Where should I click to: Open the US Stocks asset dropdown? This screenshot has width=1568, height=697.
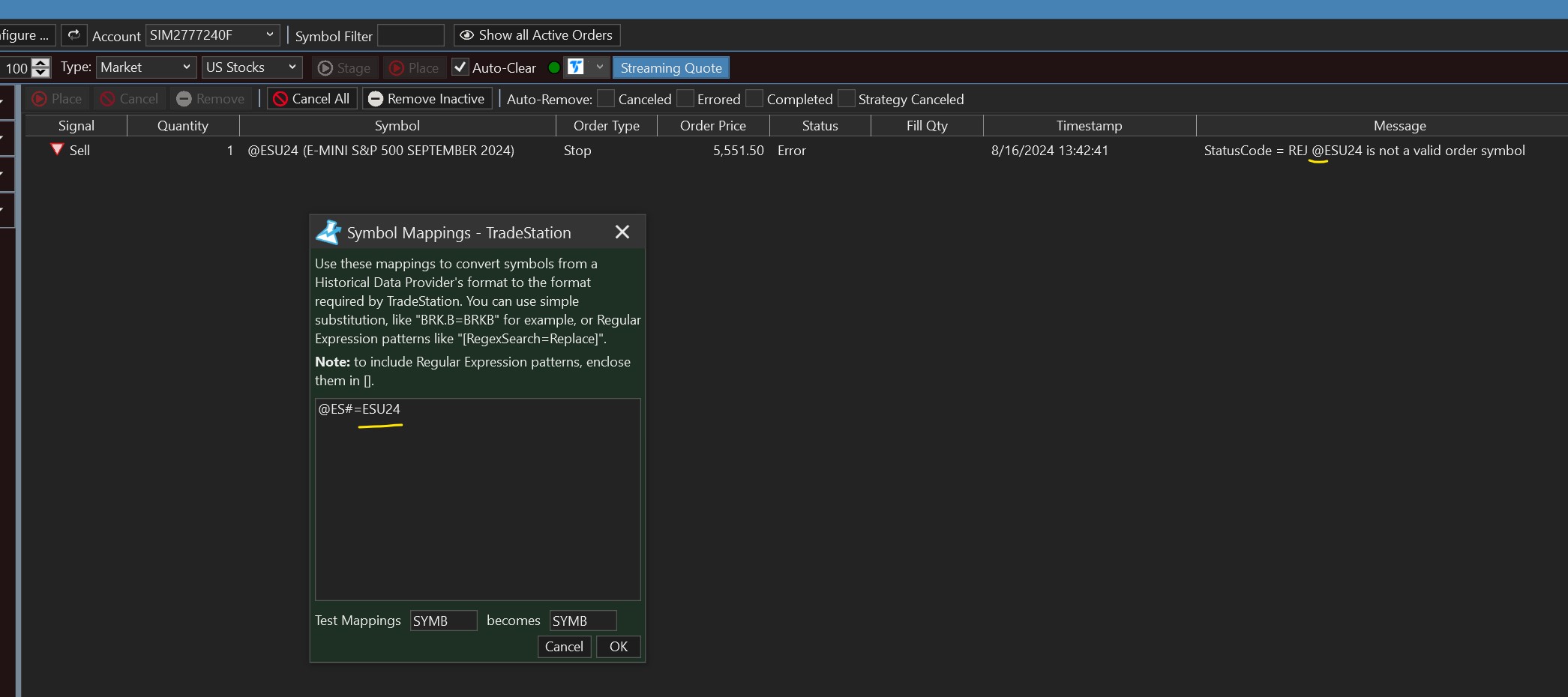[252, 67]
